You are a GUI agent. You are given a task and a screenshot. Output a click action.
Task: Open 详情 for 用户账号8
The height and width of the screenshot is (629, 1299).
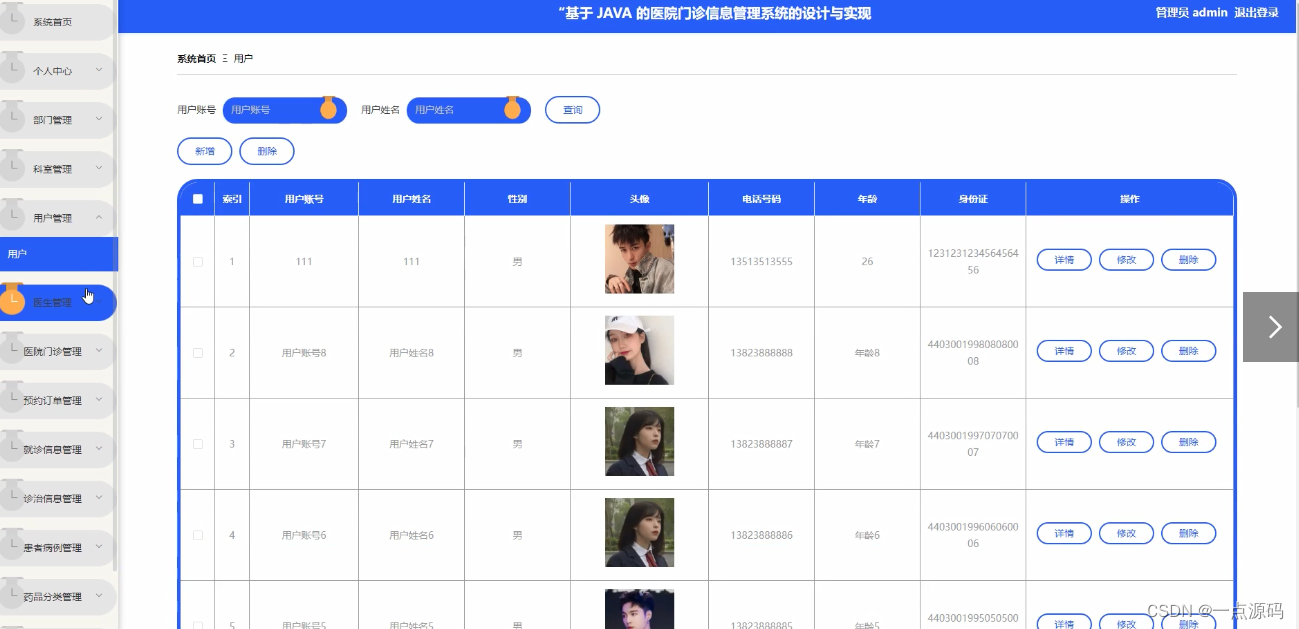(x=1064, y=351)
